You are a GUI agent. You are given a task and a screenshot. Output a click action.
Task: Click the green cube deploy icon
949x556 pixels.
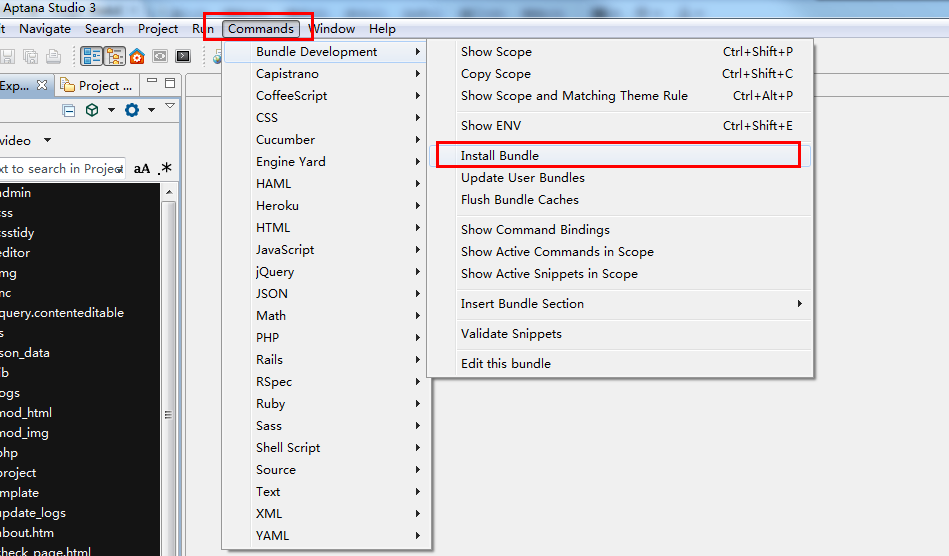coord(91,110)
